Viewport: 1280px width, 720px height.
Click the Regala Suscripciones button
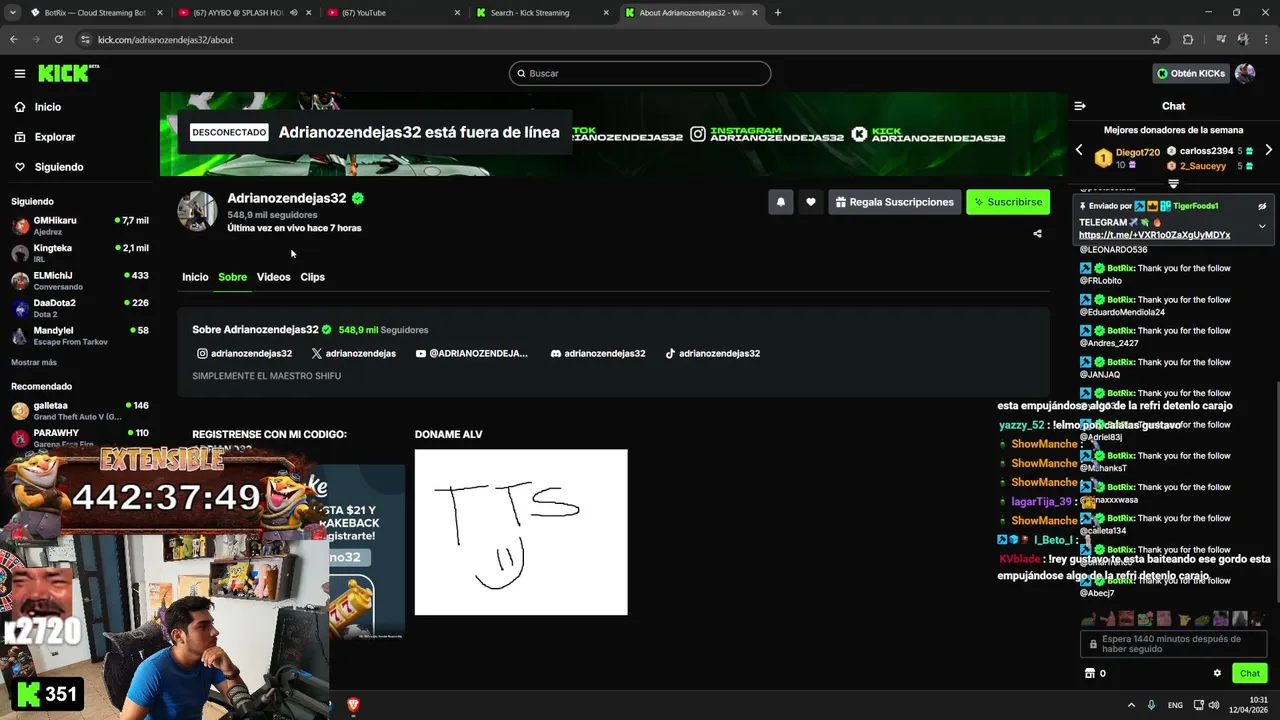click(x=894, y=202)
